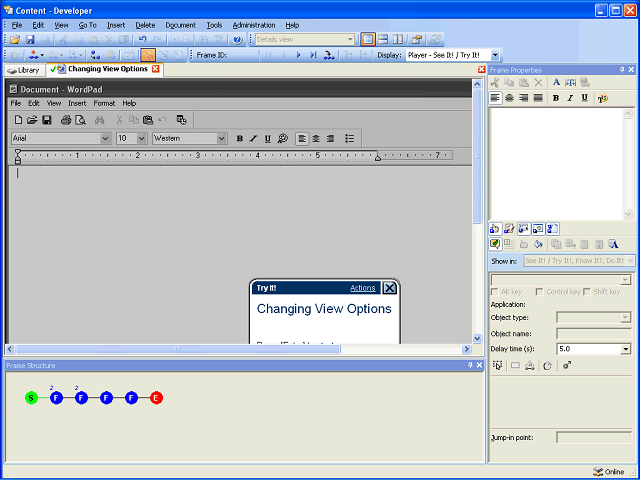The height and width of the screenshot is (480, 640).
Task: Save the document with the floppy disk icon
Action: [30, 40]
